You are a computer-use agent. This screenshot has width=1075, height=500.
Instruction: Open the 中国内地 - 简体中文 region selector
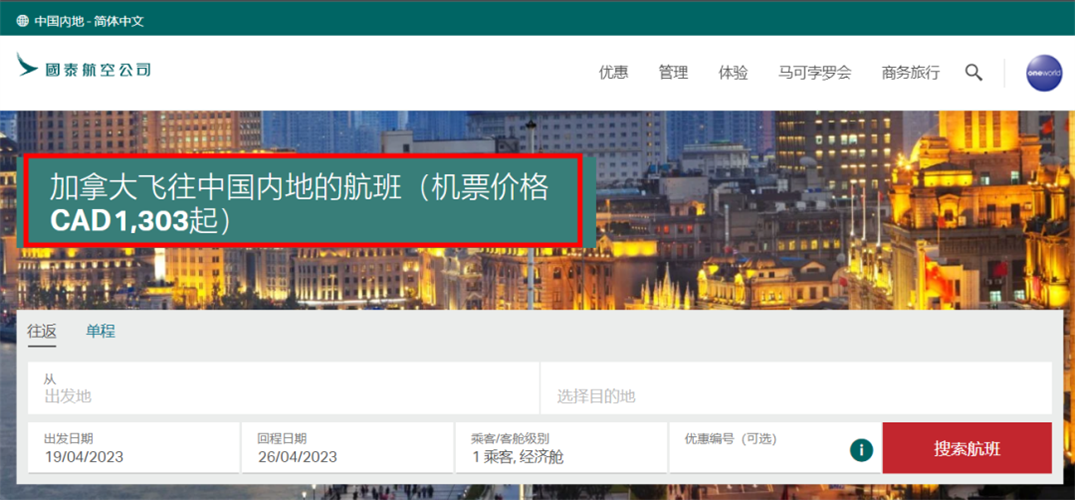89,21
